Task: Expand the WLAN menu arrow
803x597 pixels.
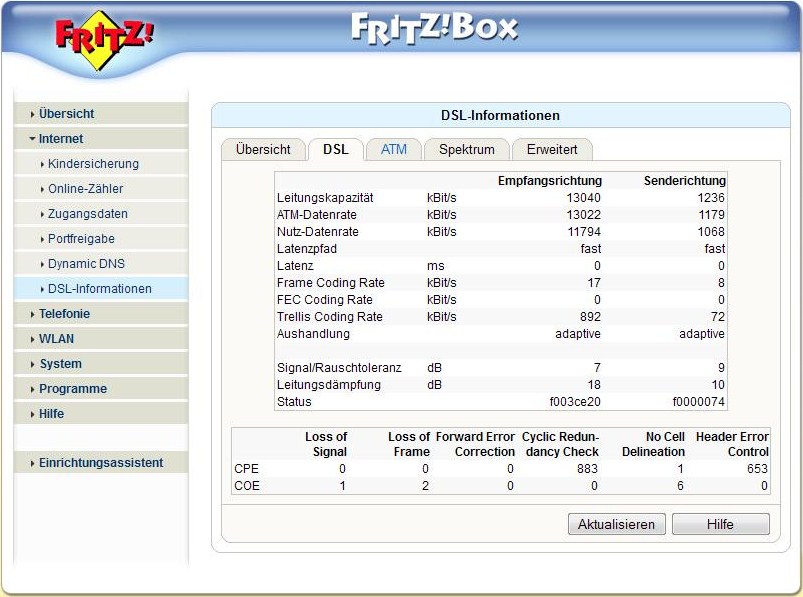Action: 33,339
